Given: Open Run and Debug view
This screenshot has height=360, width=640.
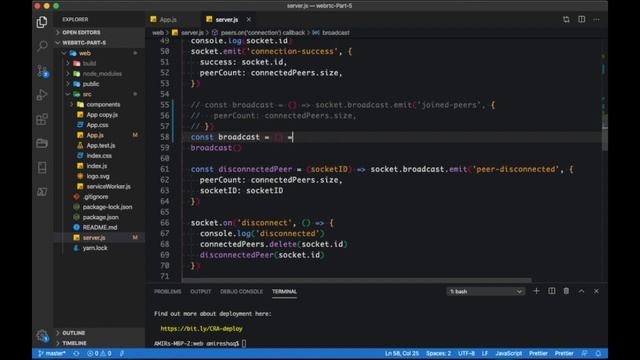Looking at the screenshot, I should point(42,95).
